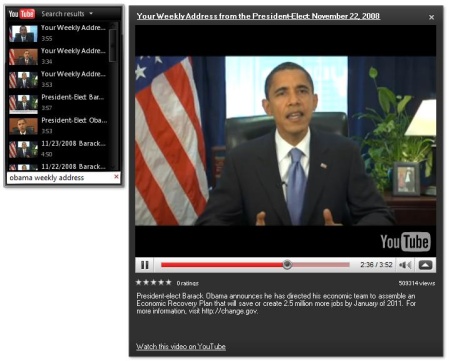Select first result thumbnail with 3:55 duration
The image size is (450, 361).
pos(23,34)
